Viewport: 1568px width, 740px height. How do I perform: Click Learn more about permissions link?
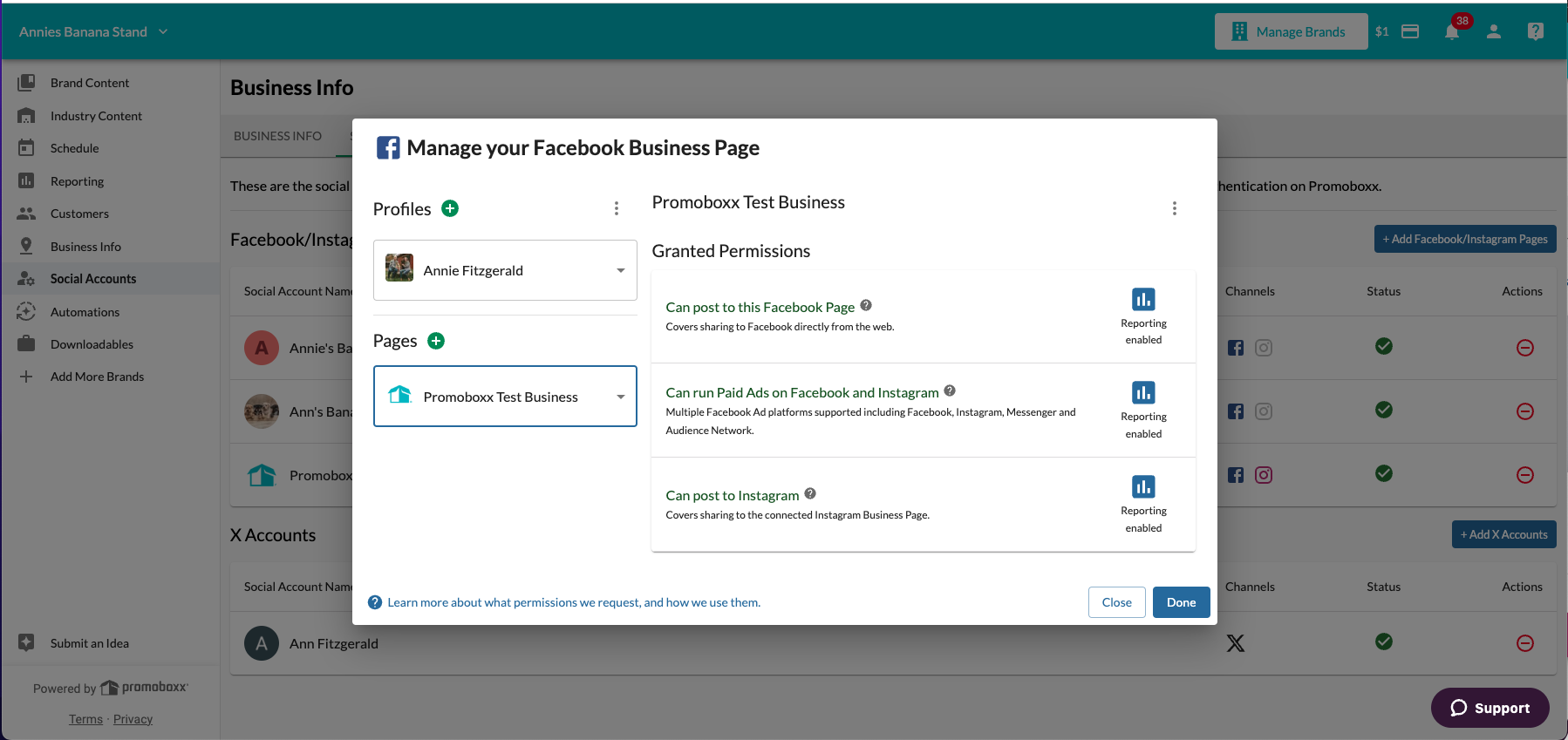click(x=574, y=602)
